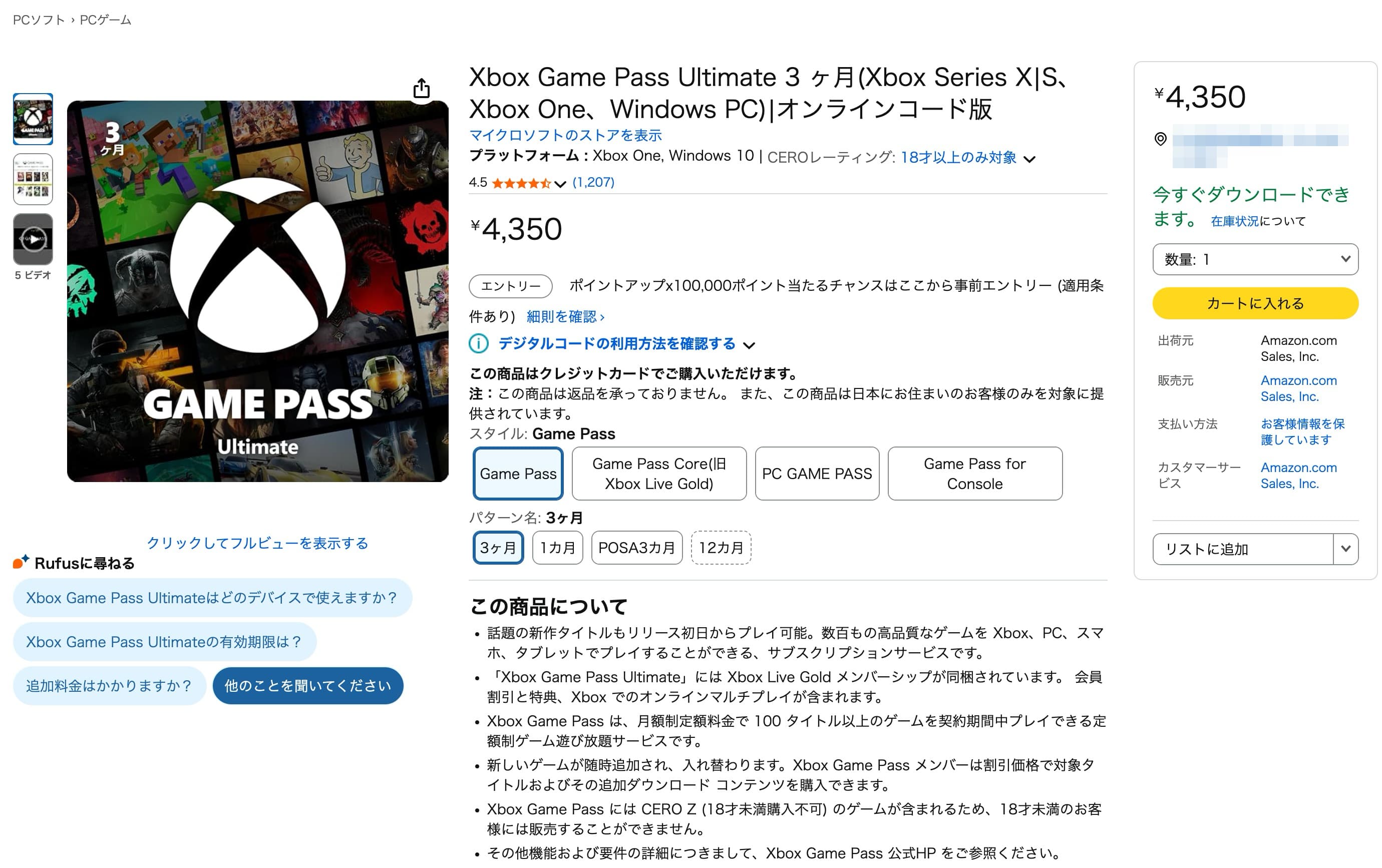The width and height of the screenshot is (1382, 868).
Task: Play the product video thumbnail
Action: (x=33, y=239)
